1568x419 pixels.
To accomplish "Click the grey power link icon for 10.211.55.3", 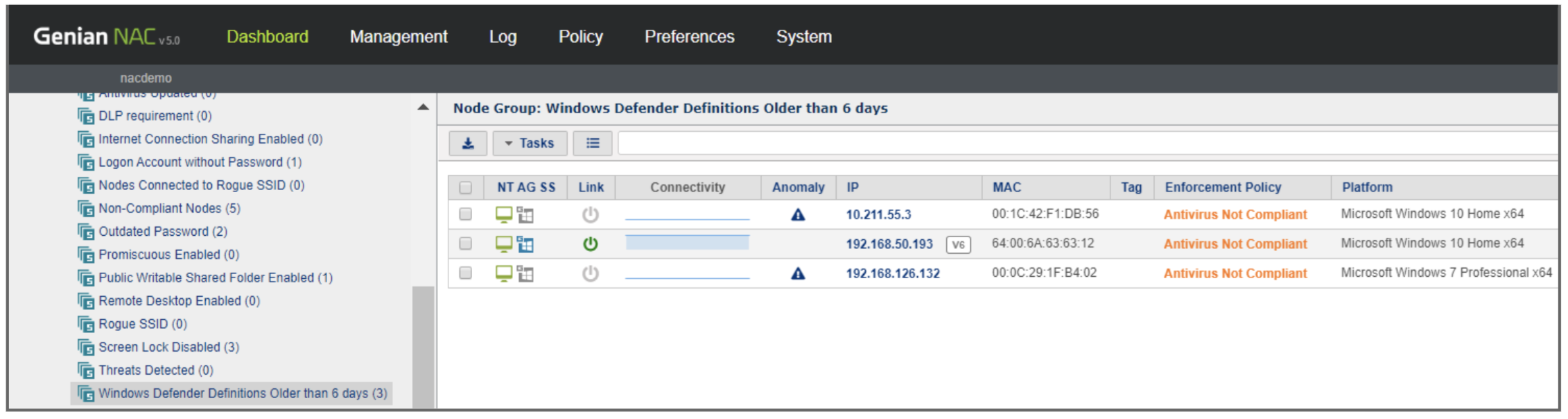I will point(590,215).
